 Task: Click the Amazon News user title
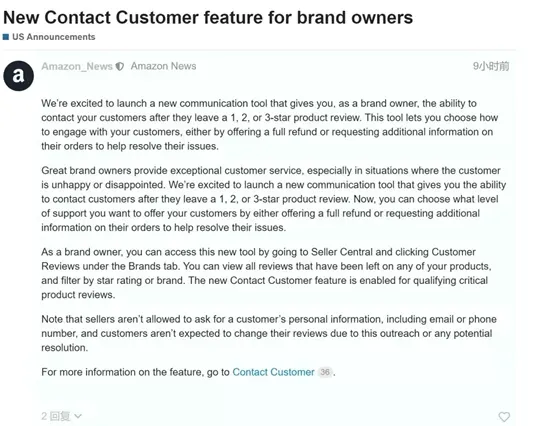coord(163,66)
